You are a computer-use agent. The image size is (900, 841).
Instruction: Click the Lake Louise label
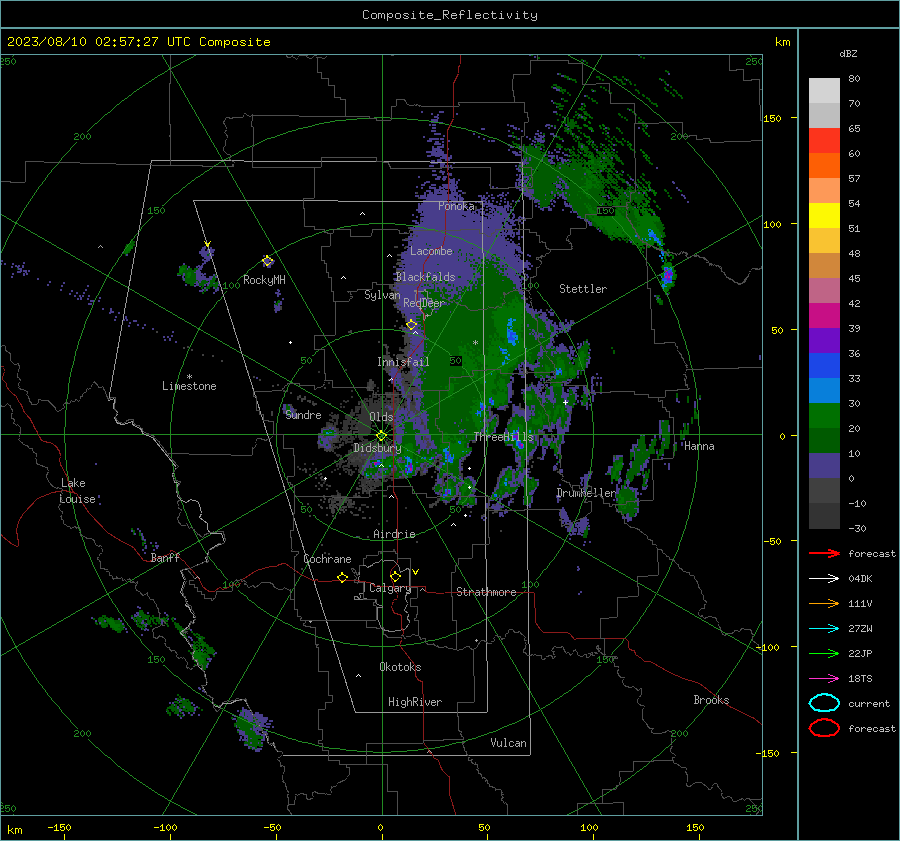coord(77,491)
